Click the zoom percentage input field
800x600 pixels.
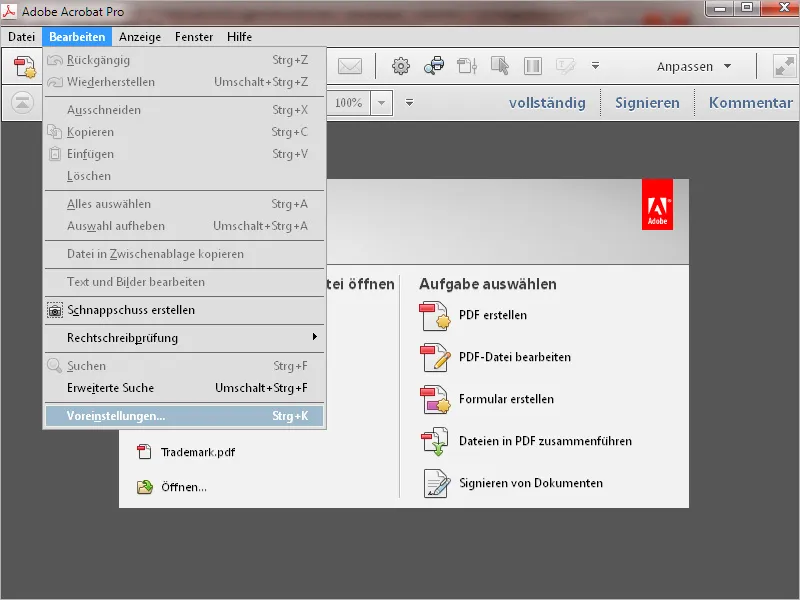click(x=348, y=103)
